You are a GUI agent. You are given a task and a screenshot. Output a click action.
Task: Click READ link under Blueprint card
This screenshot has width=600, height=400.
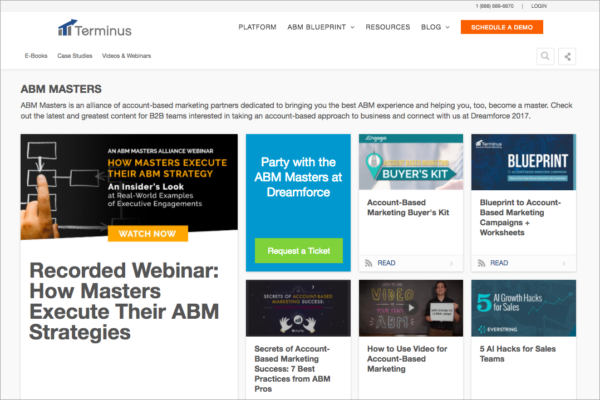[499, 263]
